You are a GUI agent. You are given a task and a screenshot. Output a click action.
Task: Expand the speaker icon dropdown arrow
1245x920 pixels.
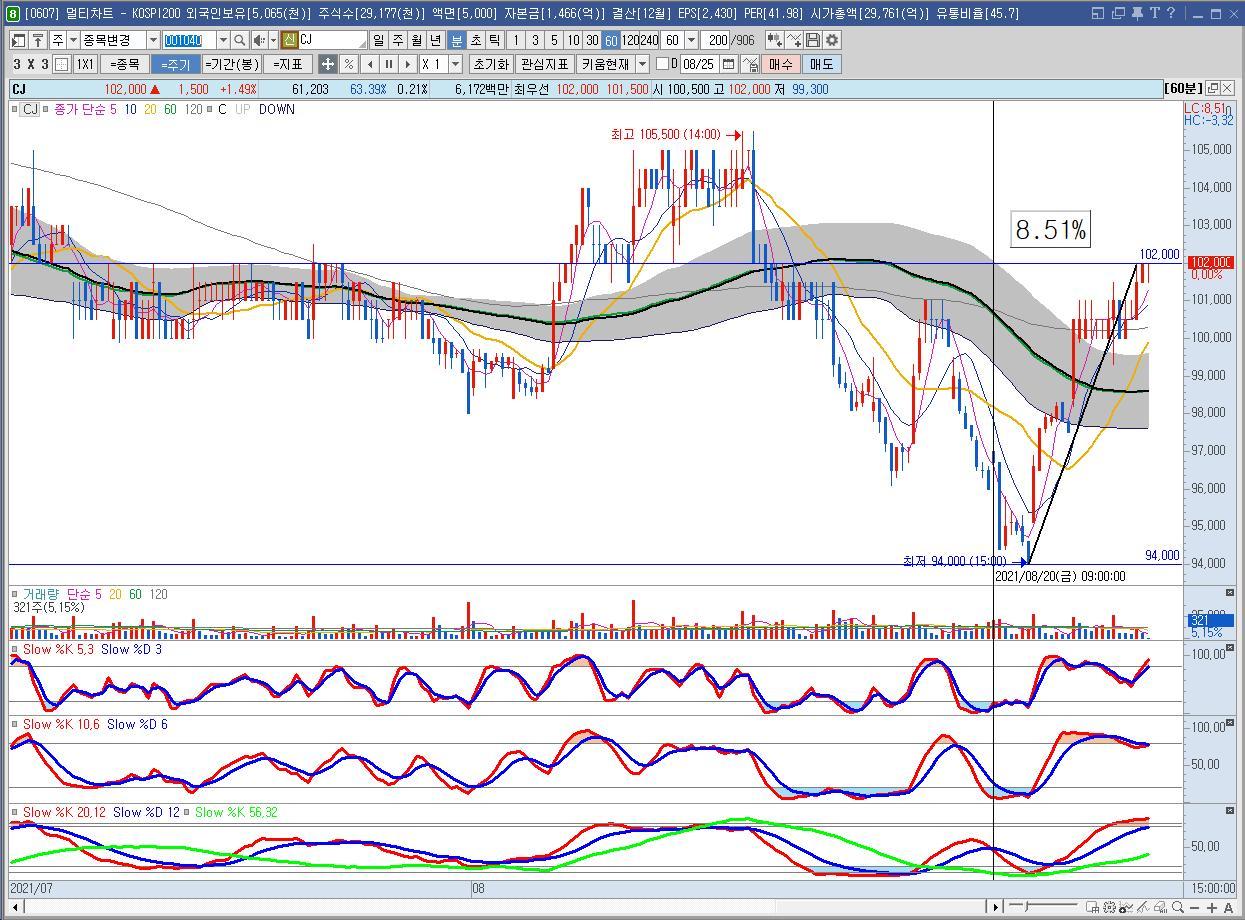click(x=272, y=40)
